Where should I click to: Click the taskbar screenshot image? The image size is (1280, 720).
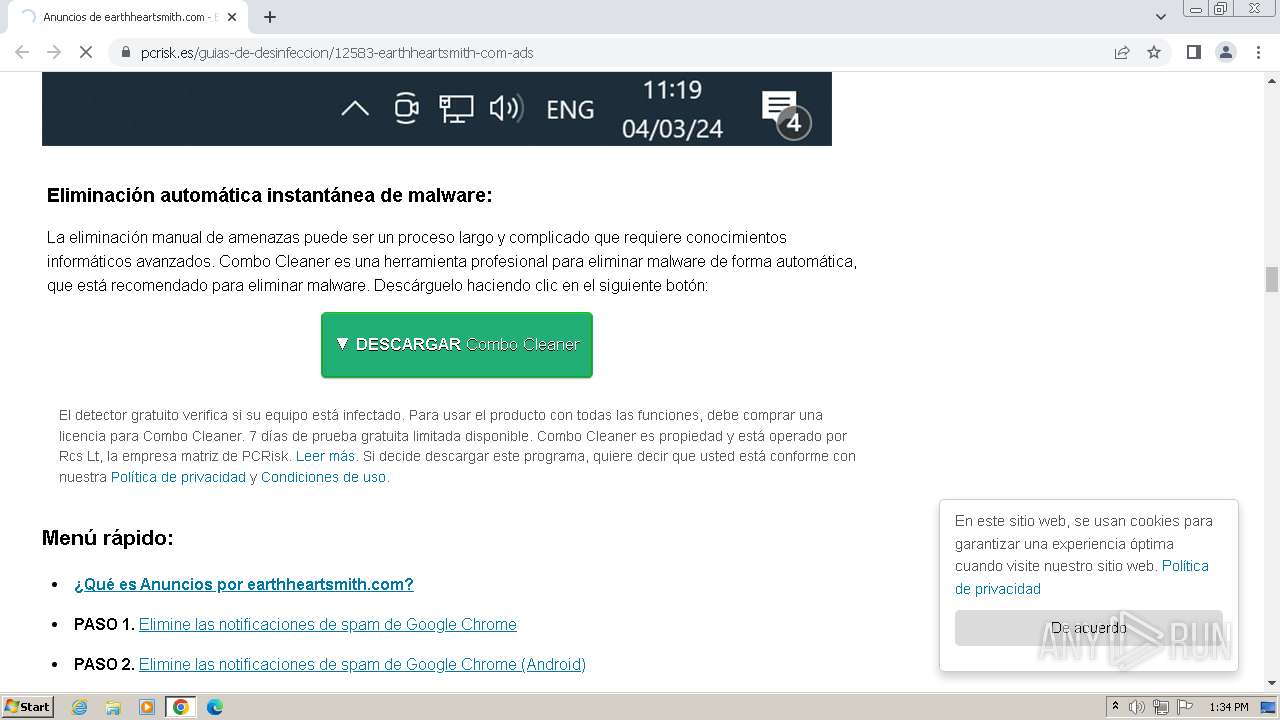pos(437,109)
